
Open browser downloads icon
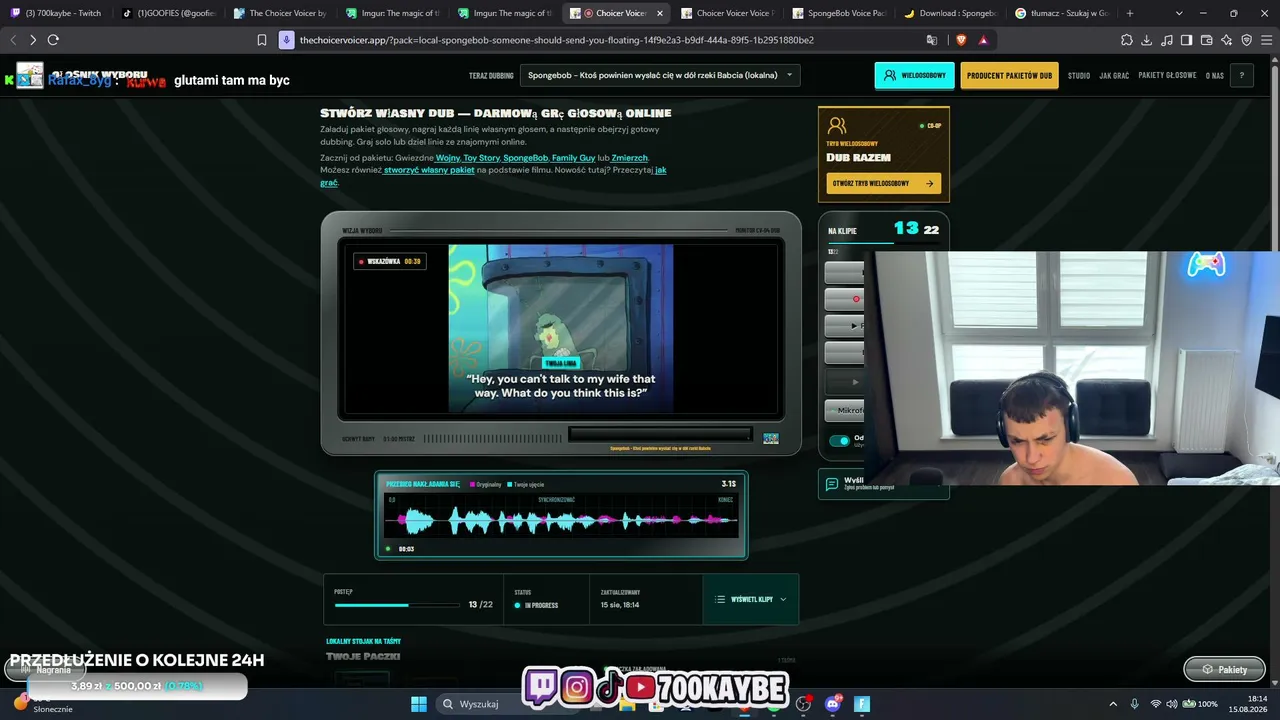click(1147, 40)
